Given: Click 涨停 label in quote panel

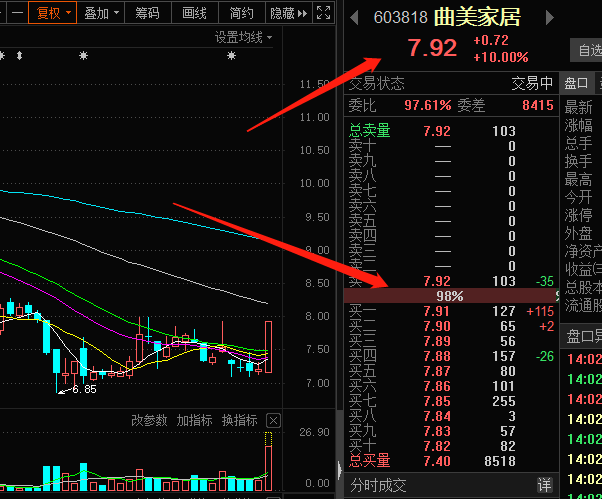Looking at the screenshot, I should click(x=578, y=215).
